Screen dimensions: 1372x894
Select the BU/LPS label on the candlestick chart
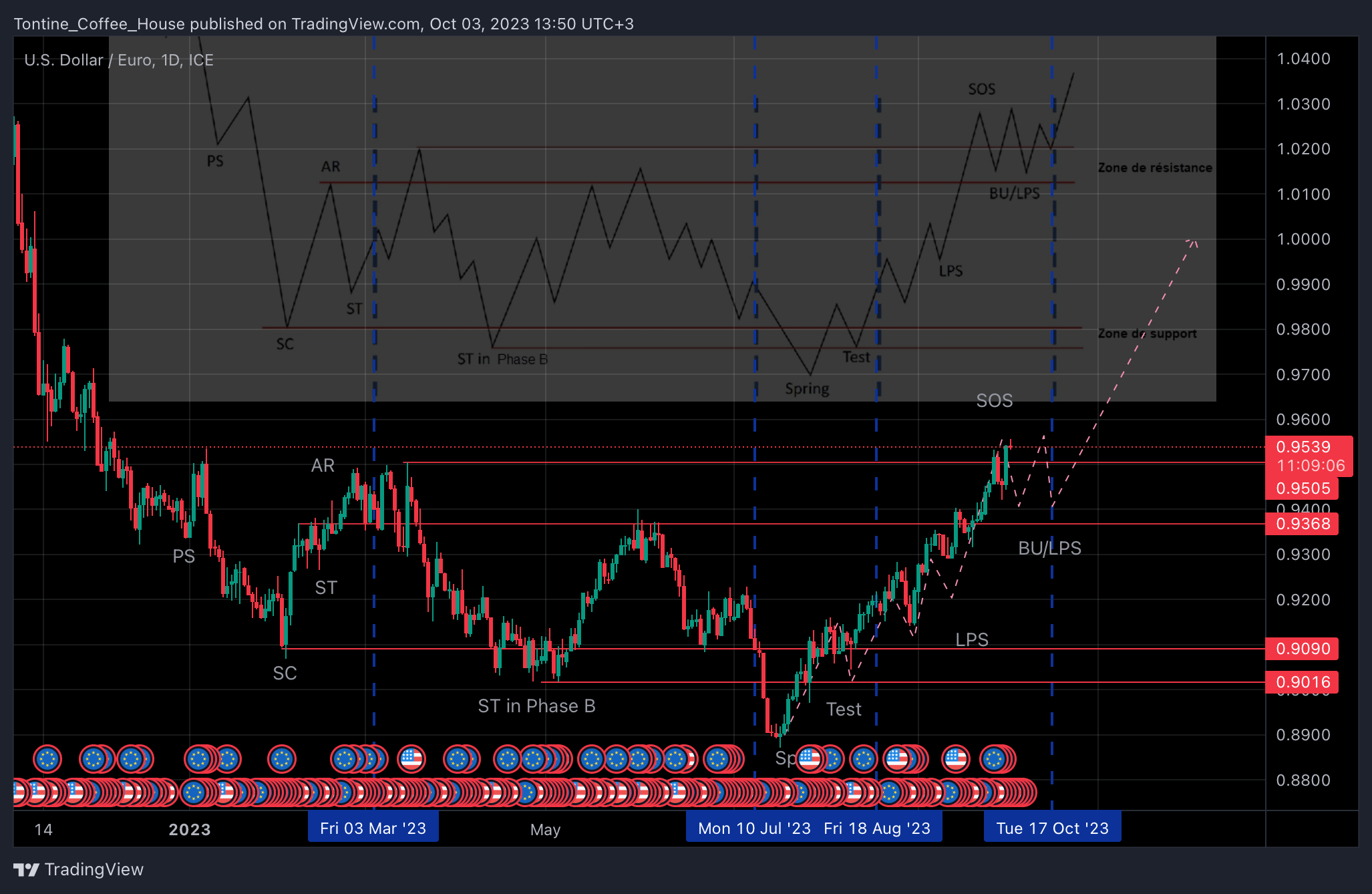pyautogui.click(x=1049, y=548)
